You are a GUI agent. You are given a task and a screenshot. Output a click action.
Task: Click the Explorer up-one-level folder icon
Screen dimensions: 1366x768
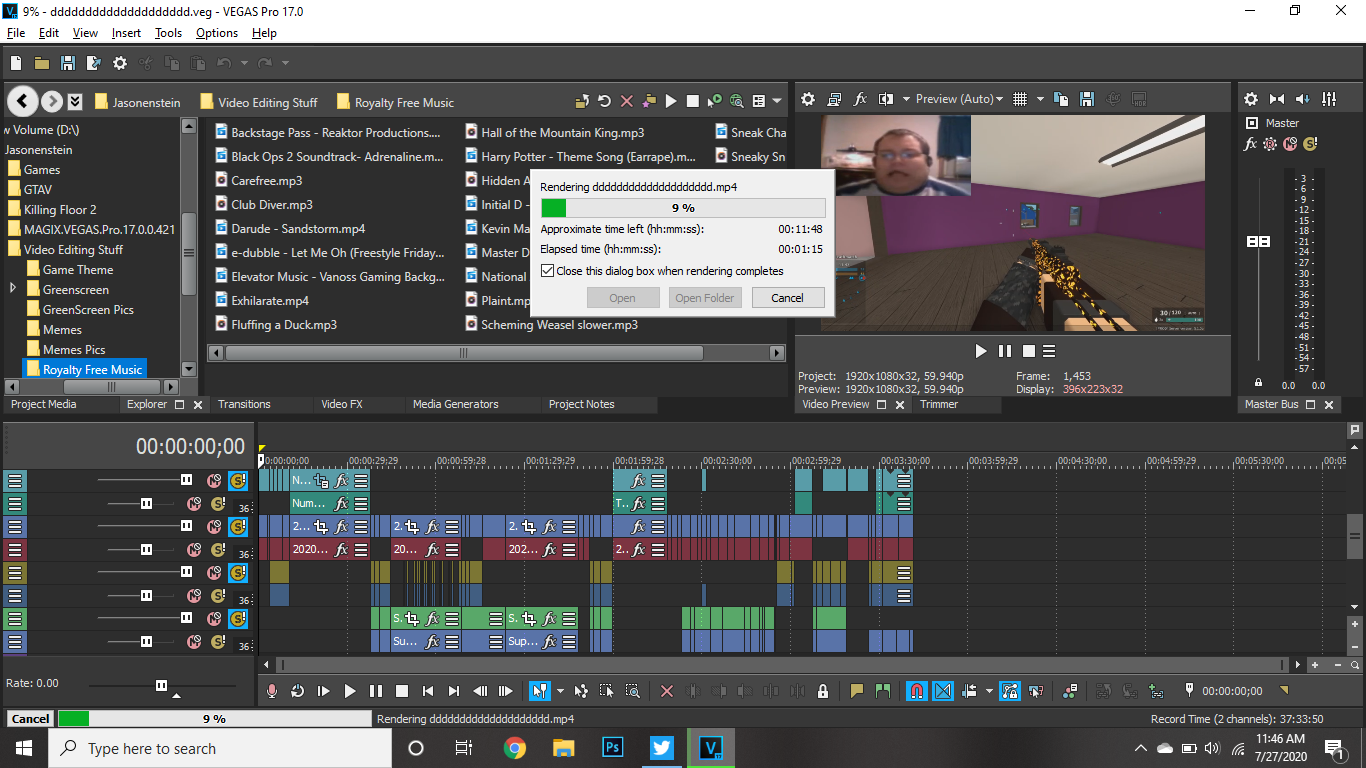[582, 101]
